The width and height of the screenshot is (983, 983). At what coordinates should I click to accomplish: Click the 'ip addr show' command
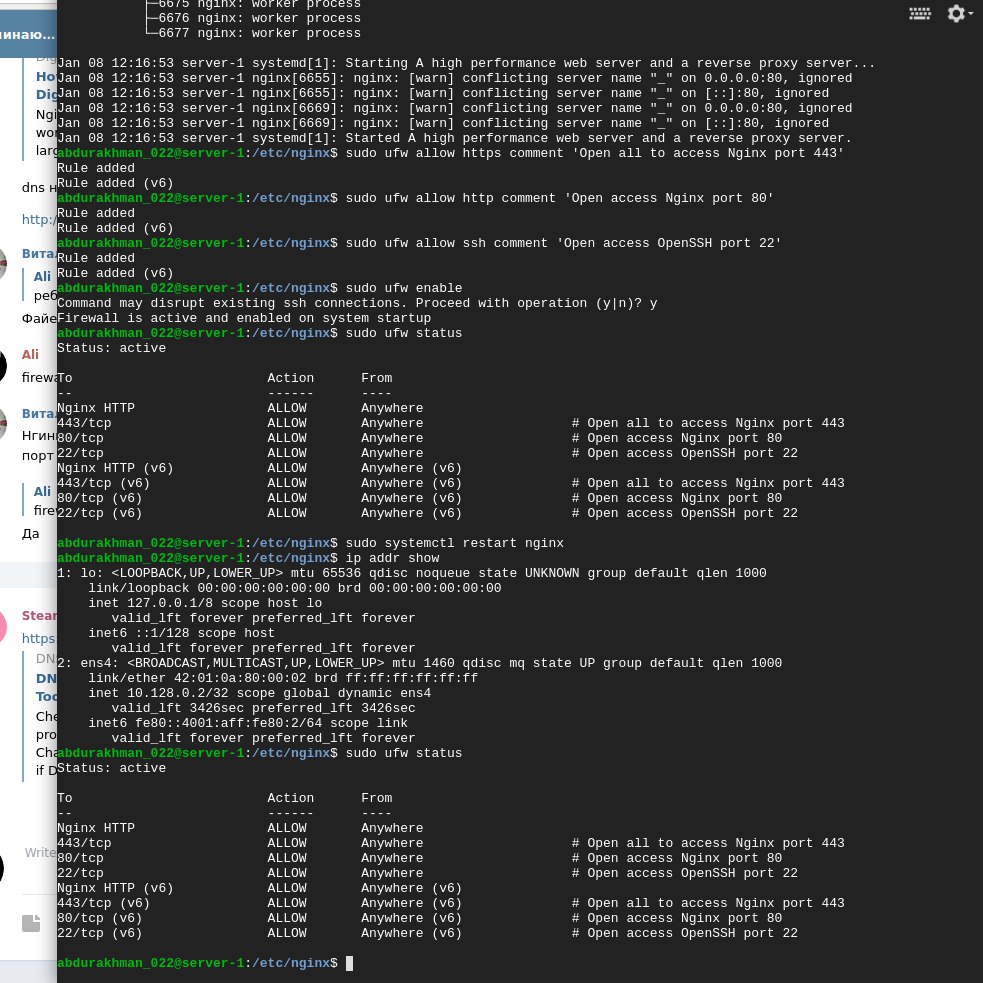[x=392, y=558]
